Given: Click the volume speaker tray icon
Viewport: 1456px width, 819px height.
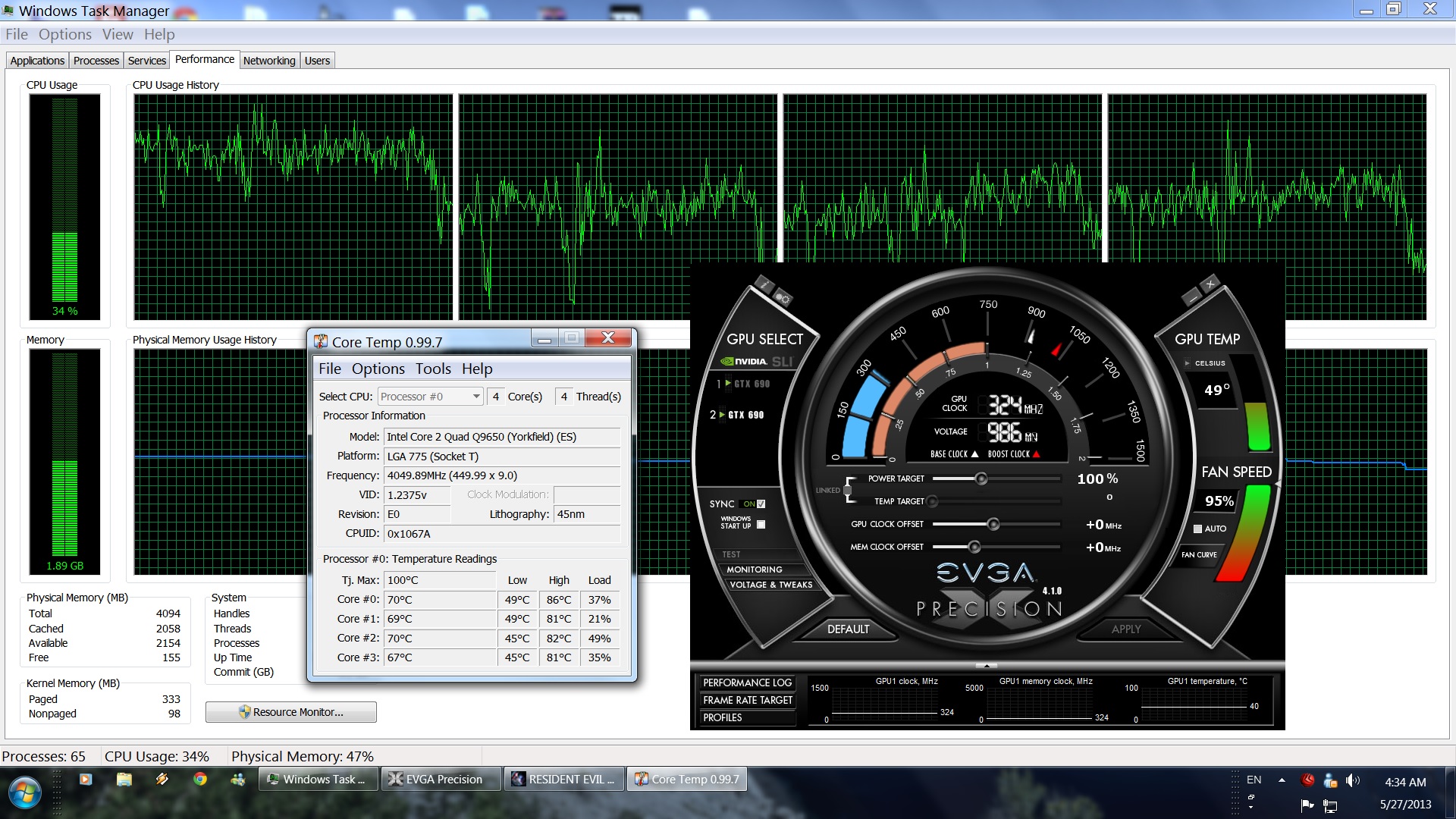Looking at the screenshot, I should point(1352,780).
